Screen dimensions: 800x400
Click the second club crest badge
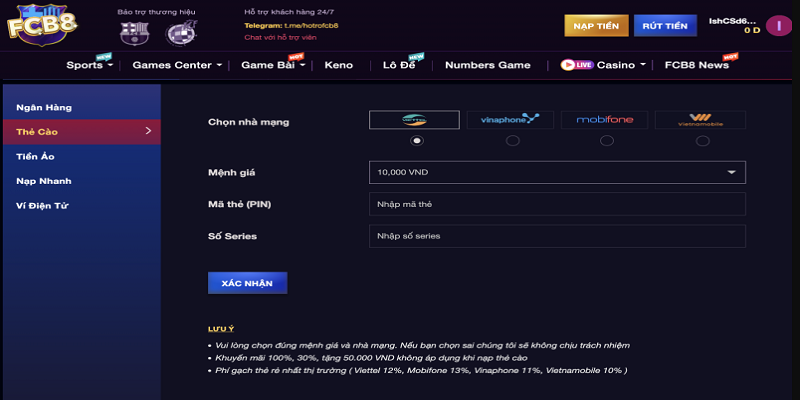(x=181, y=32)
